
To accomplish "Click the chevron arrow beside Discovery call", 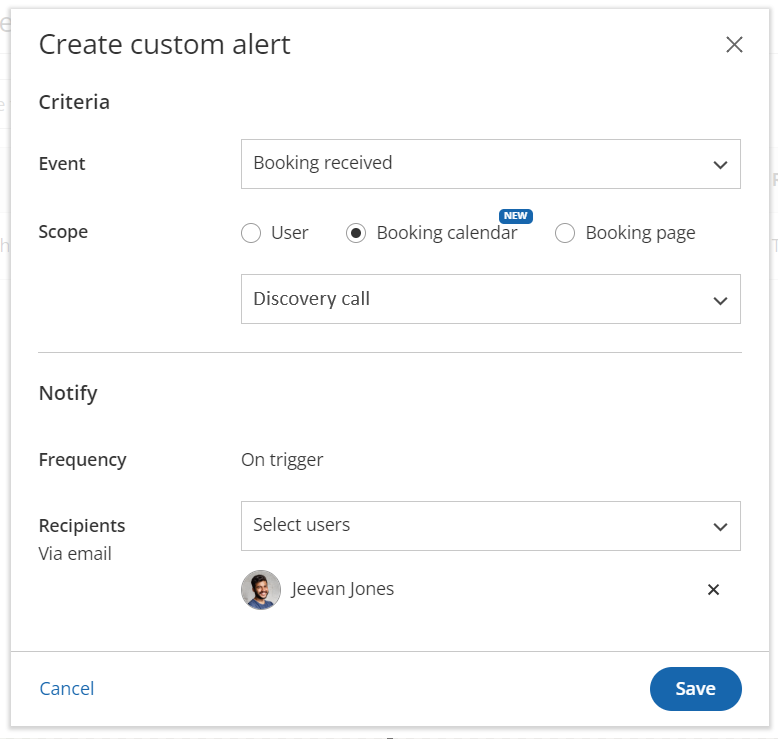I will point(720,300).
